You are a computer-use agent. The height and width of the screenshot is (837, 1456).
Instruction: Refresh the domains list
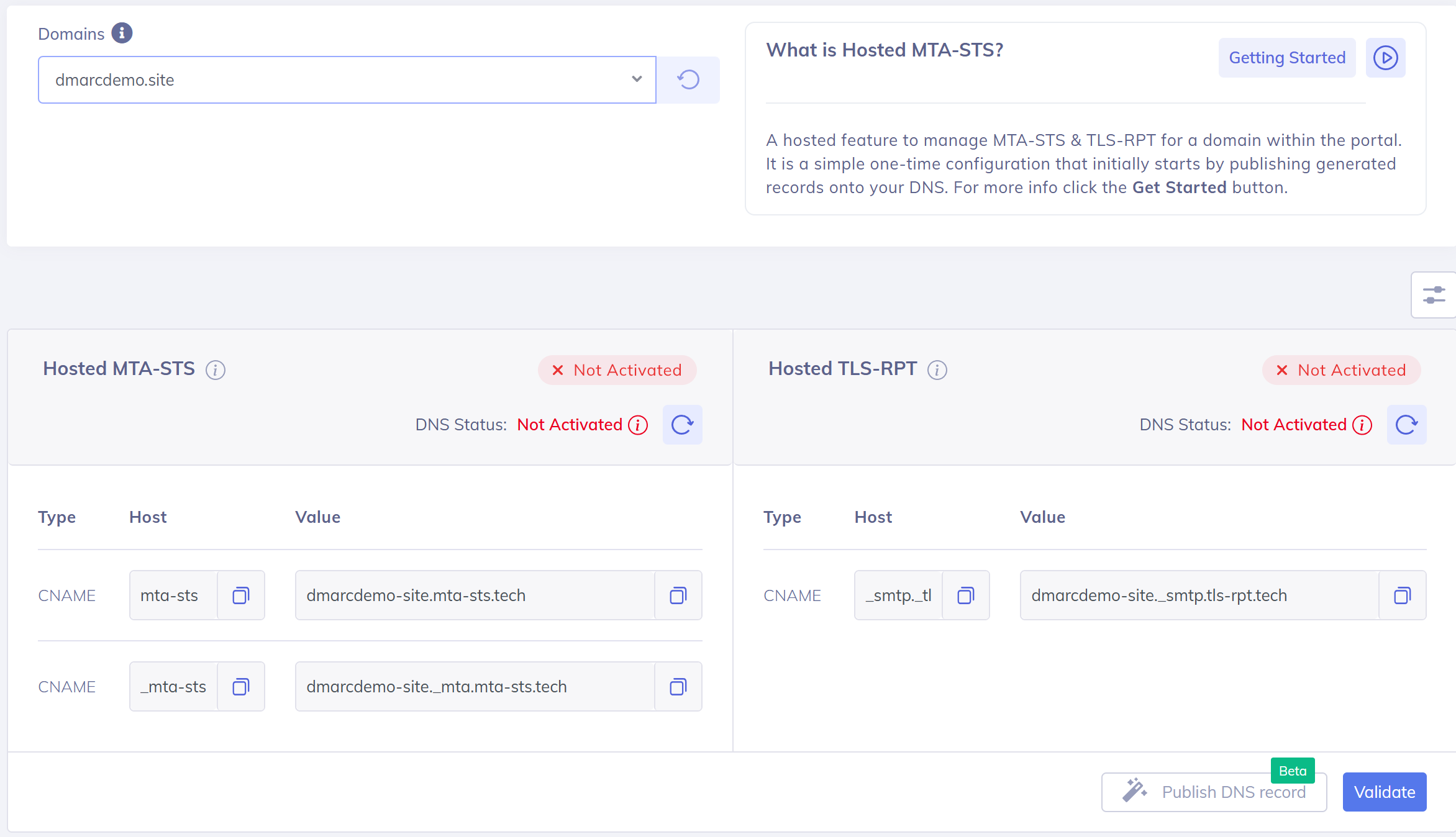(x=688, y=80)
